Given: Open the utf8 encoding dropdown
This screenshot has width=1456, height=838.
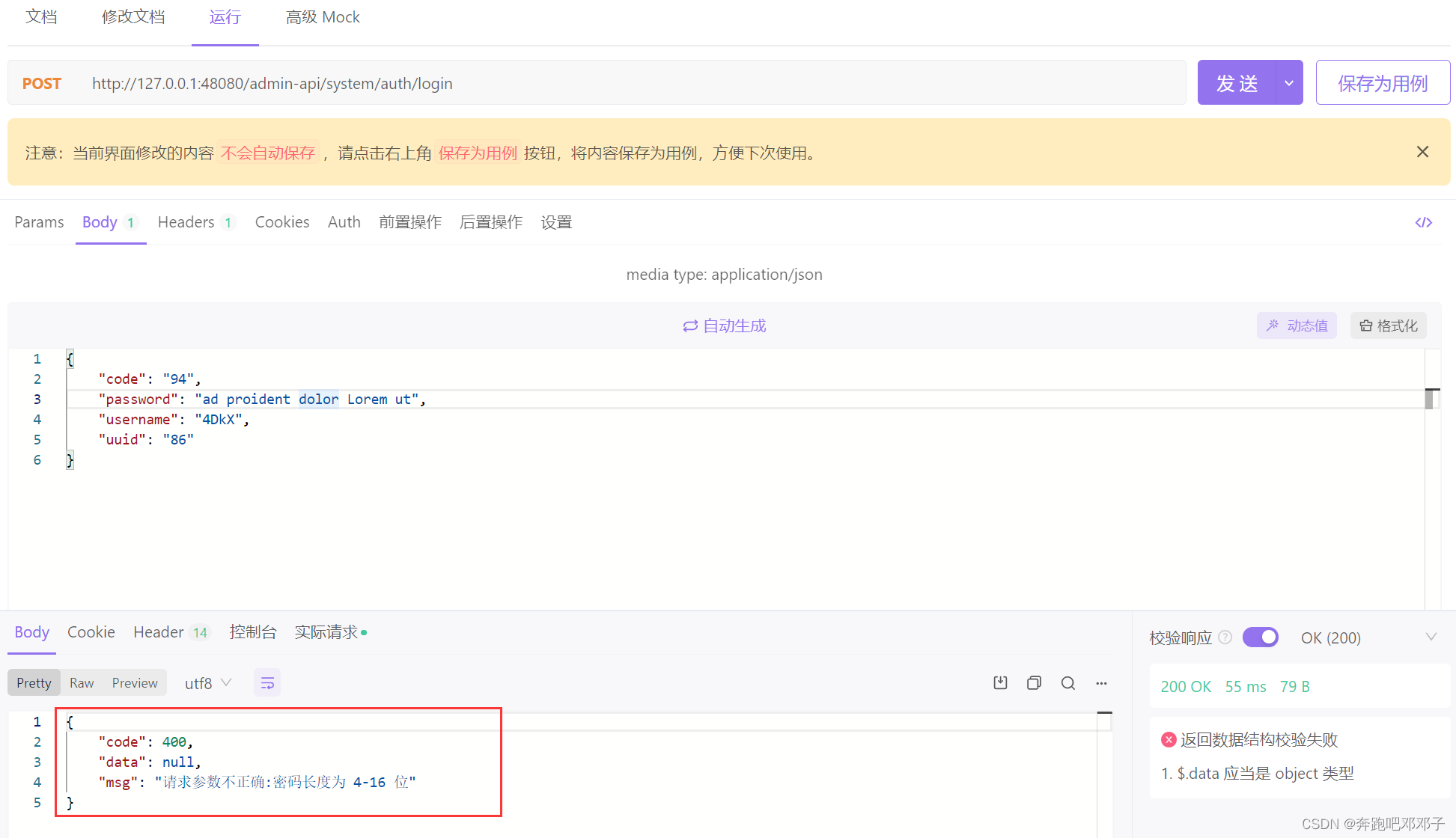Looking at the screenshot, I should click(x=208, y=683).
